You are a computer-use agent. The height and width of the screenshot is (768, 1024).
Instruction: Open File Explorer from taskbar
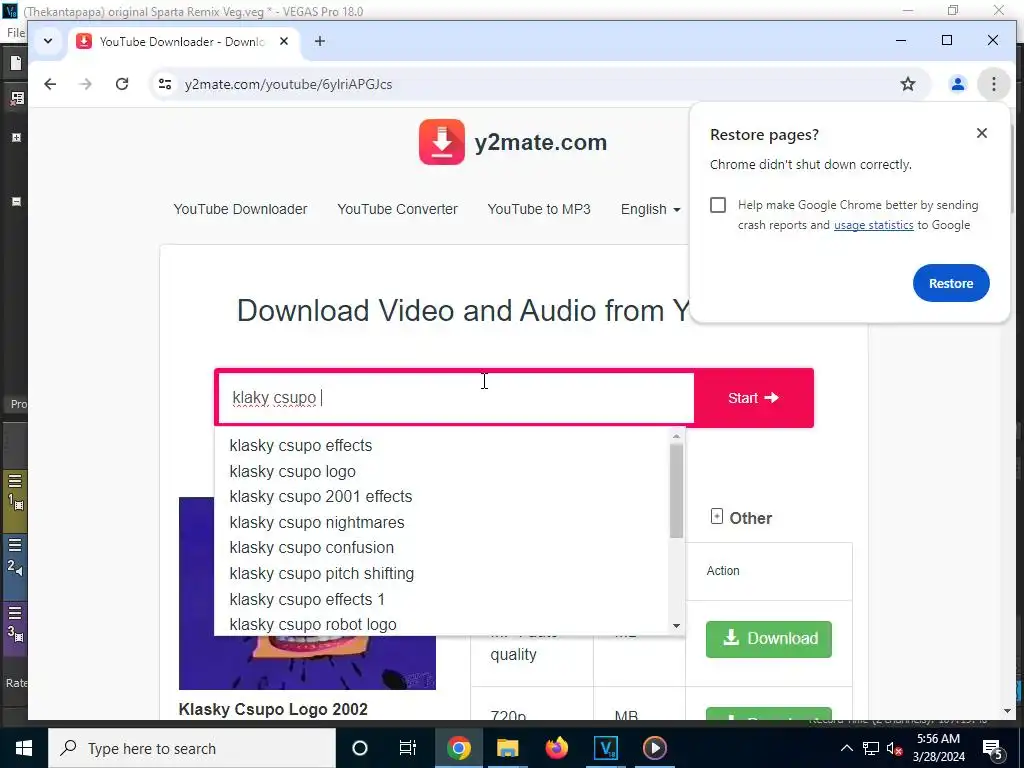[507, 748]
